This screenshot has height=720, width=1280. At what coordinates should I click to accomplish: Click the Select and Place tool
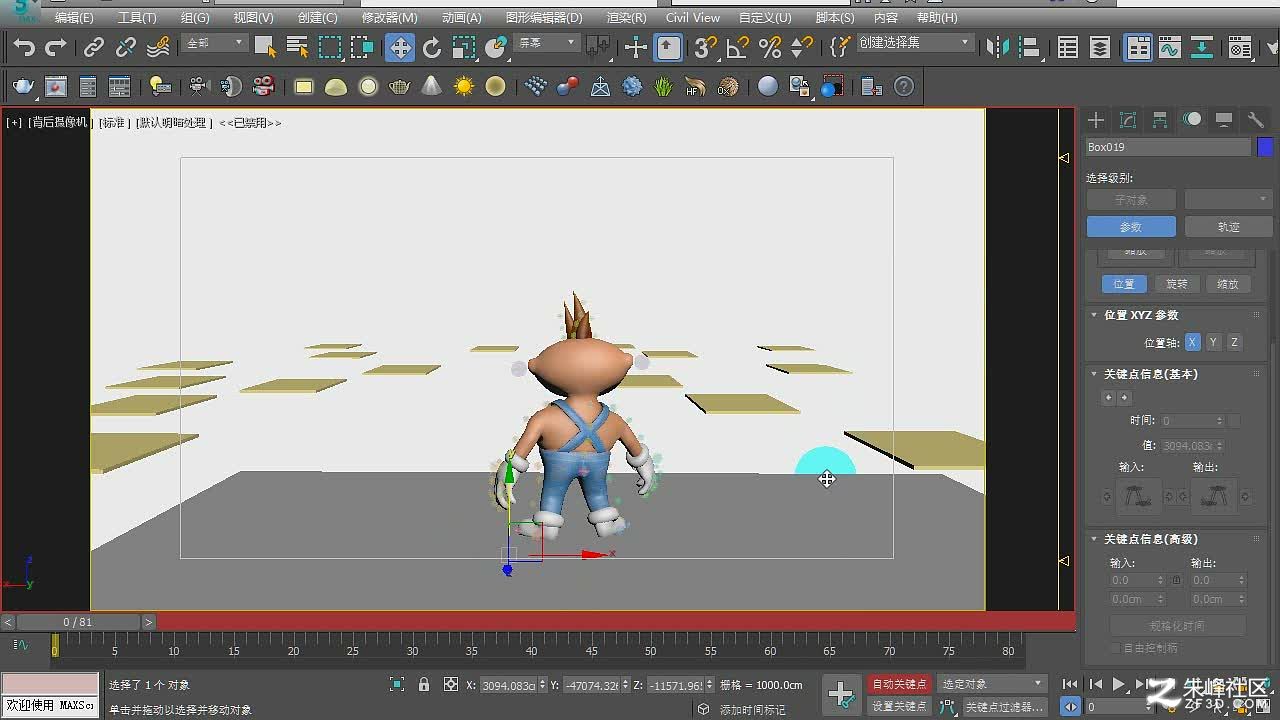[496, 47]
